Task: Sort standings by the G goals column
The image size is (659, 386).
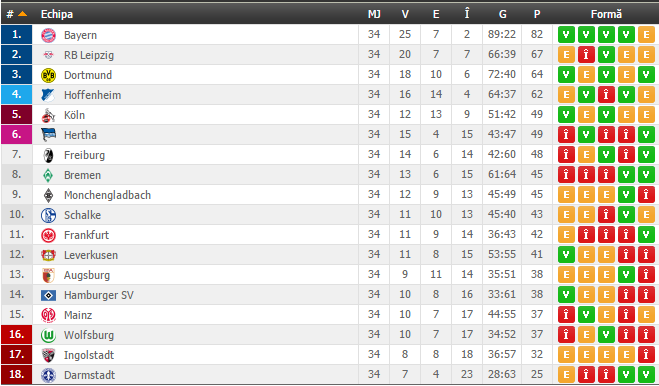Action: (502, 14)
